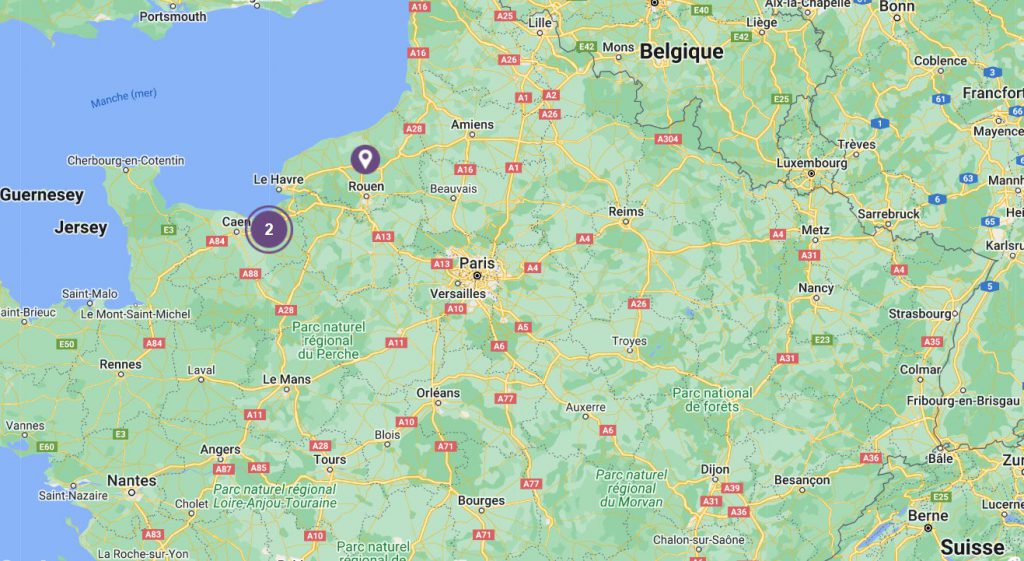Click the A26 shield near Troyes
The height and width of the screenshot is (561, 1024).
click(x=638, y=304)
